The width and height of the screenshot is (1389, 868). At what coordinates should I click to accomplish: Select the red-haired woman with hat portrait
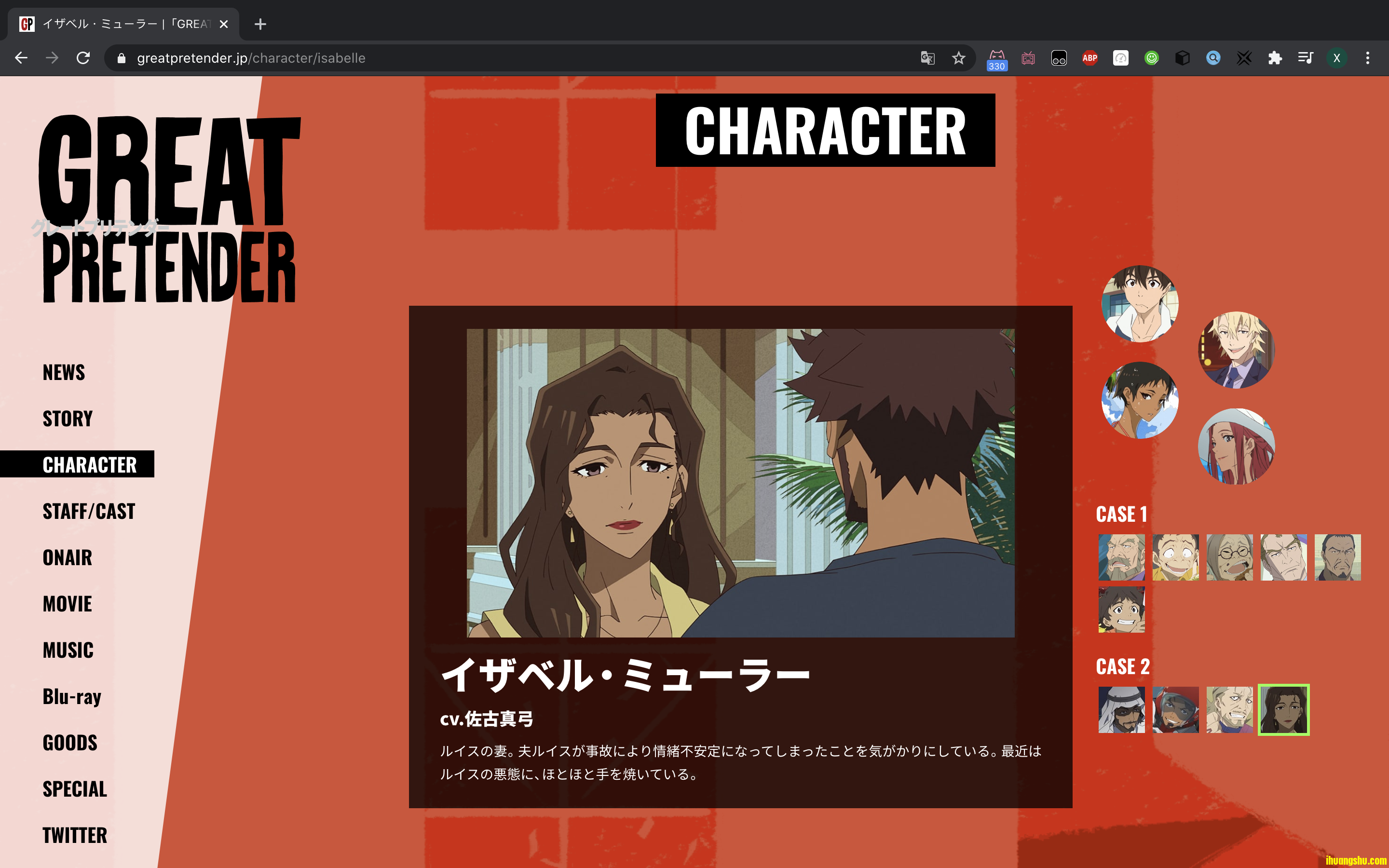(1236, 447)
